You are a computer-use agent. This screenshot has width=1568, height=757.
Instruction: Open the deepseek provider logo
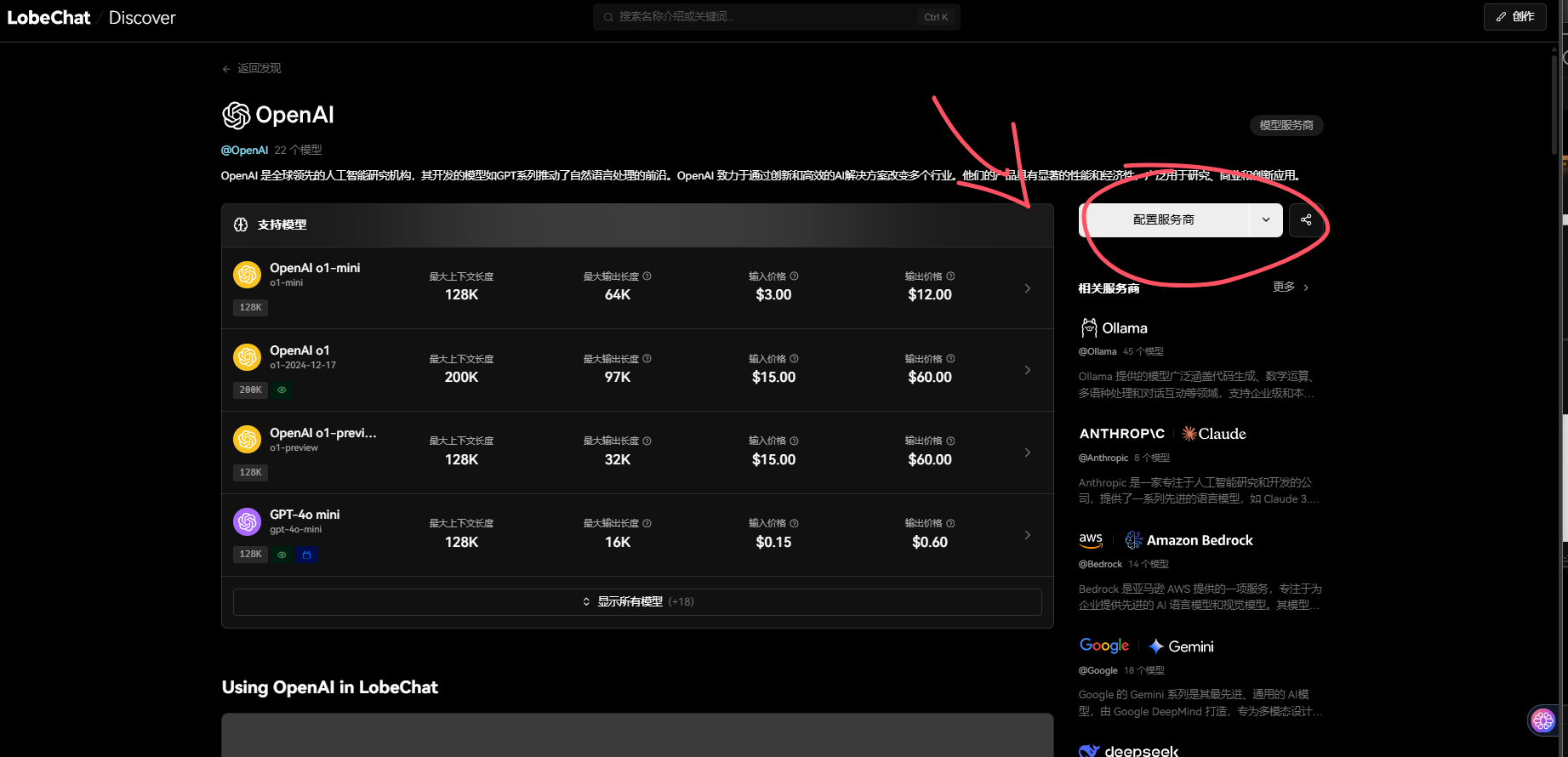point(1129,750)
